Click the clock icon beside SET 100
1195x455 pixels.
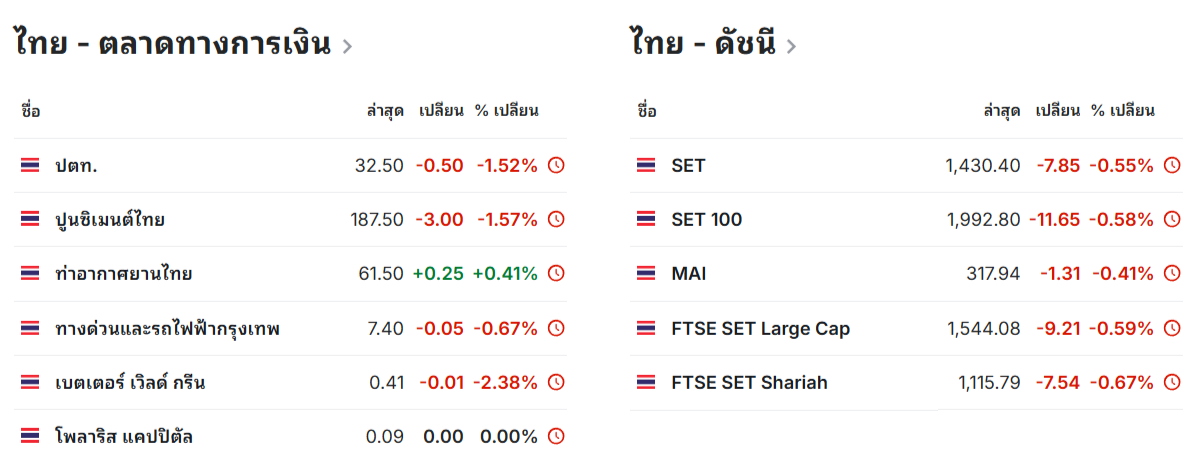coord(1172,219)
